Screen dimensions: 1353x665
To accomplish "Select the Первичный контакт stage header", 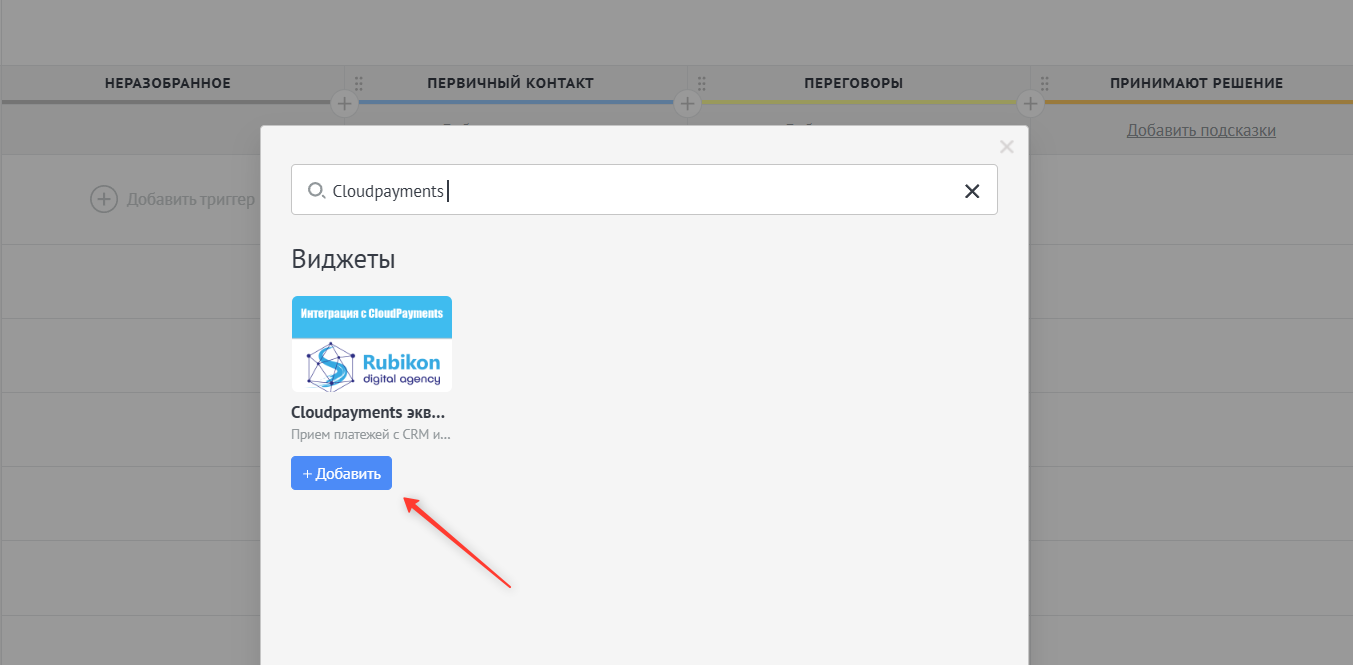I will click(x=510, y=83).
